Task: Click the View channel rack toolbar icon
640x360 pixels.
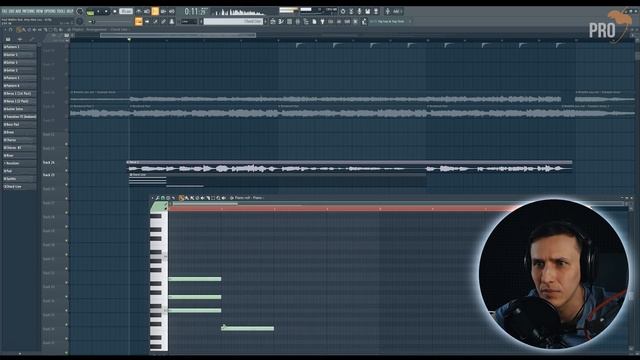Action: click(x=289, y=21)
